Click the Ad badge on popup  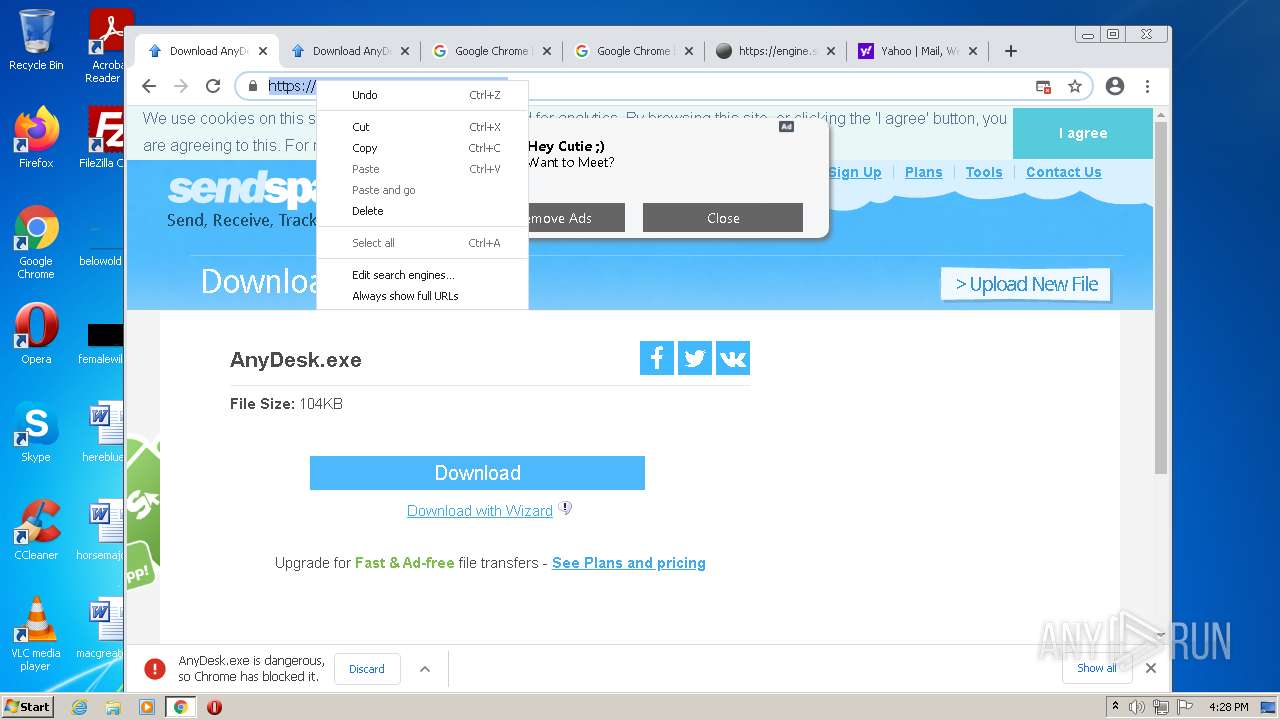pos(787,127)
